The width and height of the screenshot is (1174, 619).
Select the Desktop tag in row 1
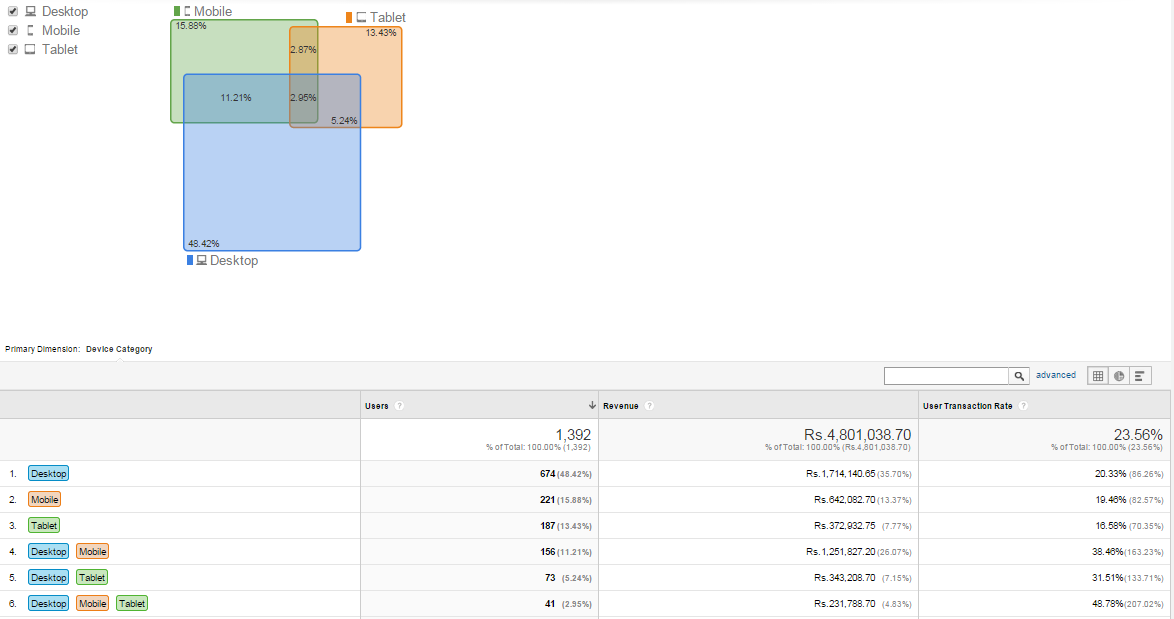[x=48, y=474]
